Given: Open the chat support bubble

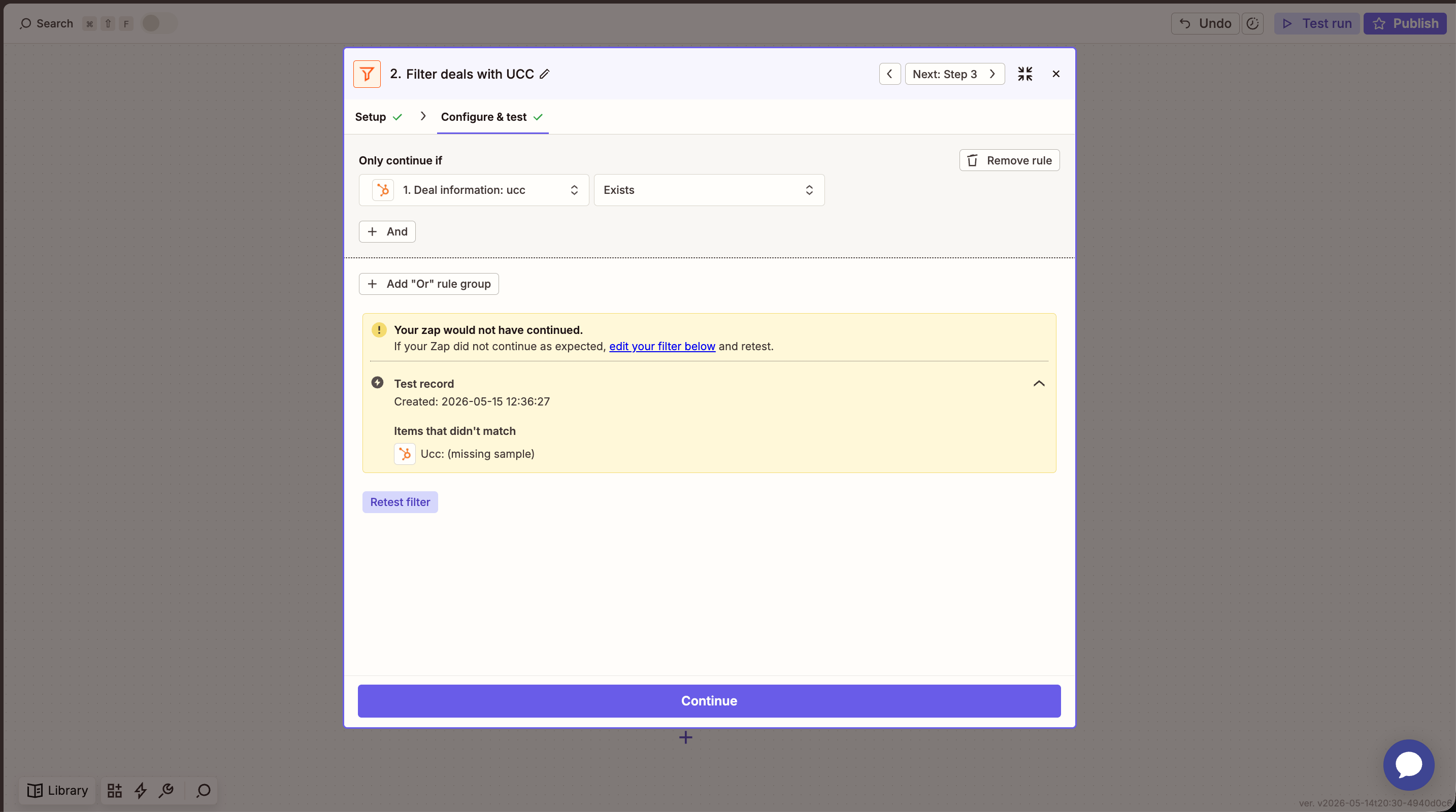Looking at the screenshot, I should click(1408, 764).
